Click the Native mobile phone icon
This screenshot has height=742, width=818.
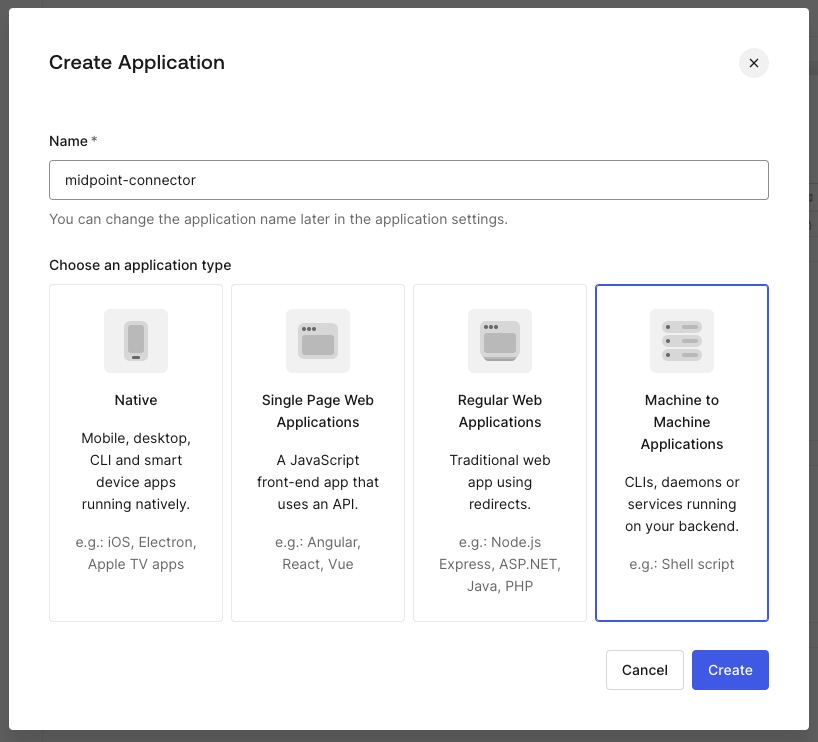click(136, 341)
